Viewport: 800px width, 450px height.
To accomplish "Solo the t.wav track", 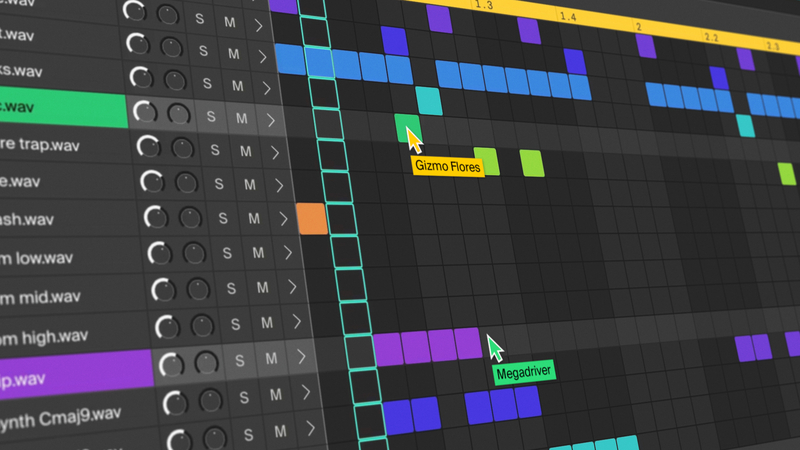I will [x=203, y=51].
